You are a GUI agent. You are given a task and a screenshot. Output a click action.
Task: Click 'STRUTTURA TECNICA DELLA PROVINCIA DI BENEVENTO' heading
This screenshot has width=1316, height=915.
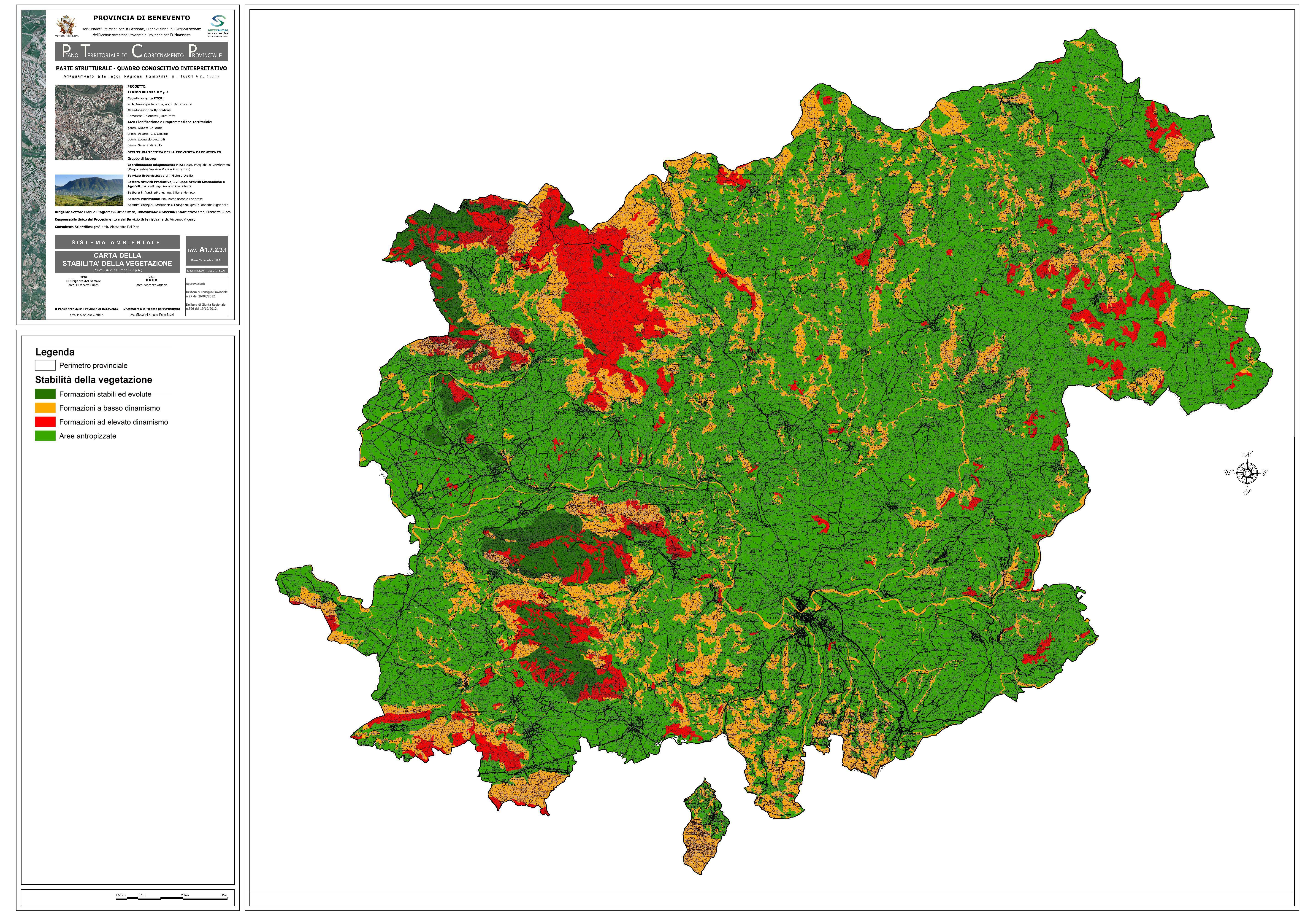tap(174, 152)
